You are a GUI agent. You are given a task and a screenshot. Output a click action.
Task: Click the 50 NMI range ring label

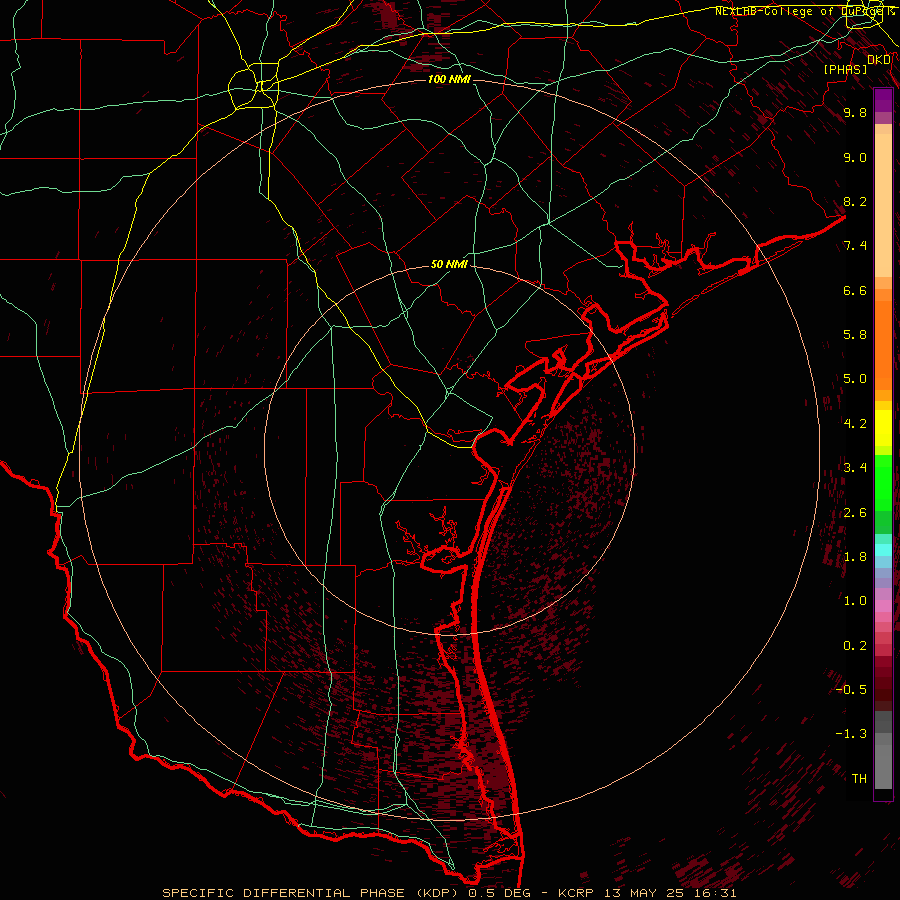pos(449,265)
